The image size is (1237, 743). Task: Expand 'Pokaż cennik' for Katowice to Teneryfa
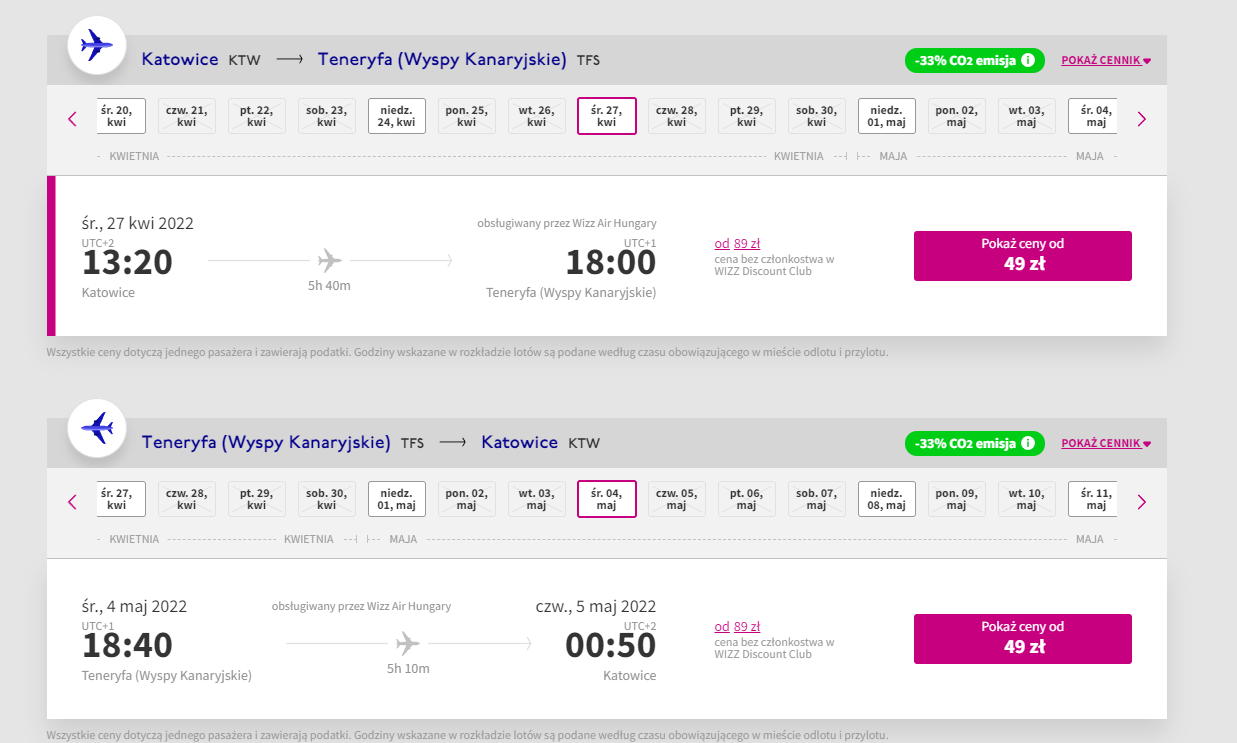[1106, 60]
